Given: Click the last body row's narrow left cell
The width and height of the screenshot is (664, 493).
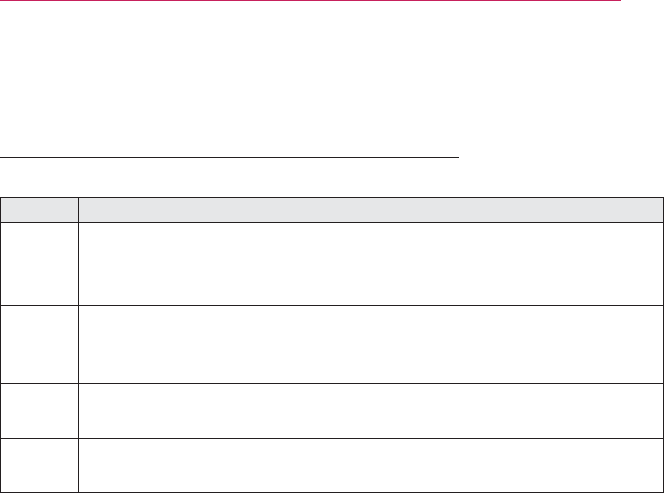Looking at the screenshot, I should pos(40,464).
